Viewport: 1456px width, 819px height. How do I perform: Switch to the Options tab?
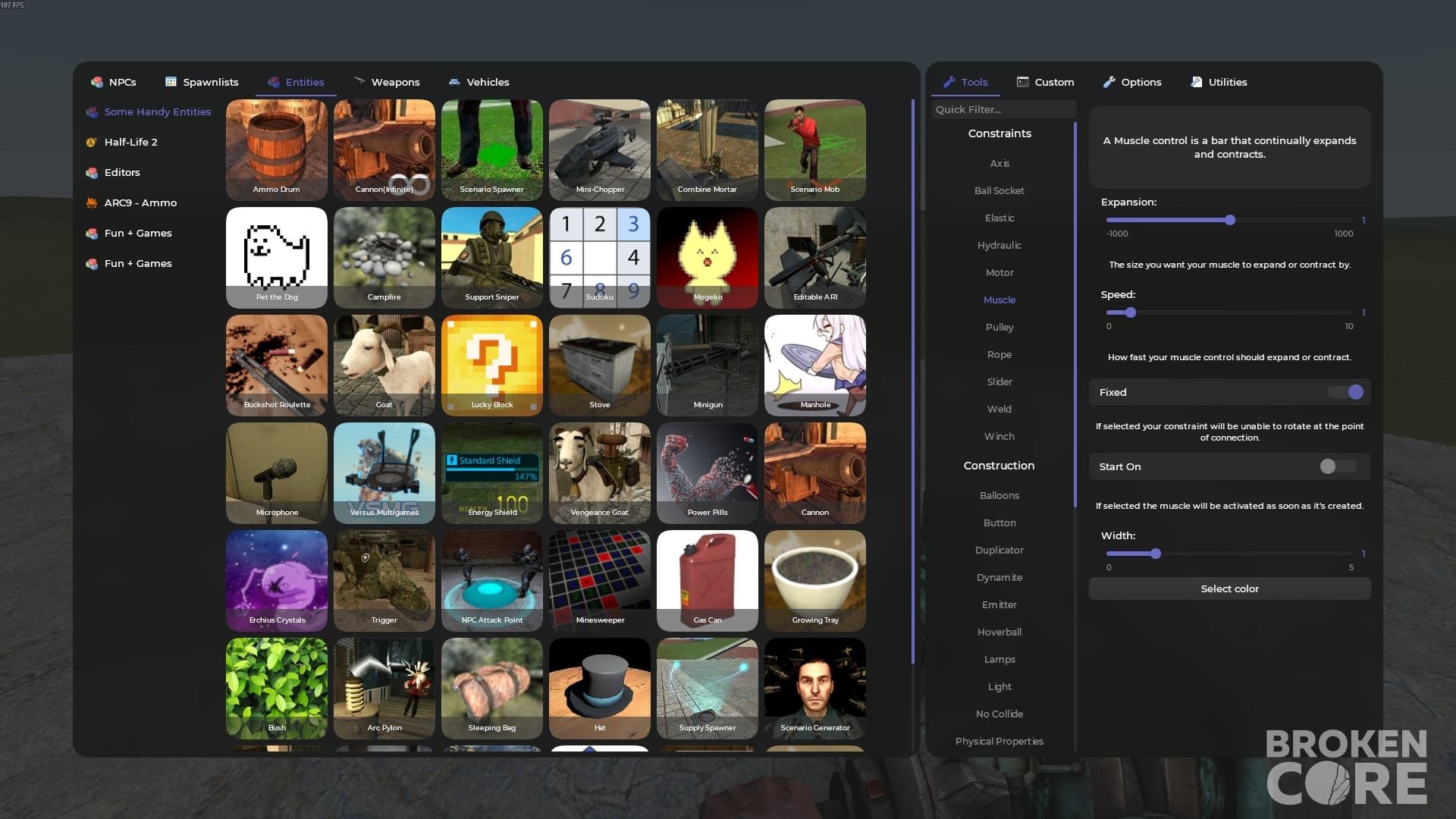(1132, 82)
